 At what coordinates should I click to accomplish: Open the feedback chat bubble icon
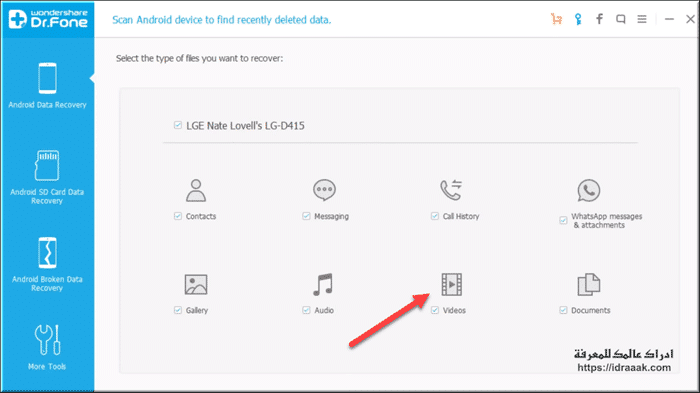[x=621, y=19]
